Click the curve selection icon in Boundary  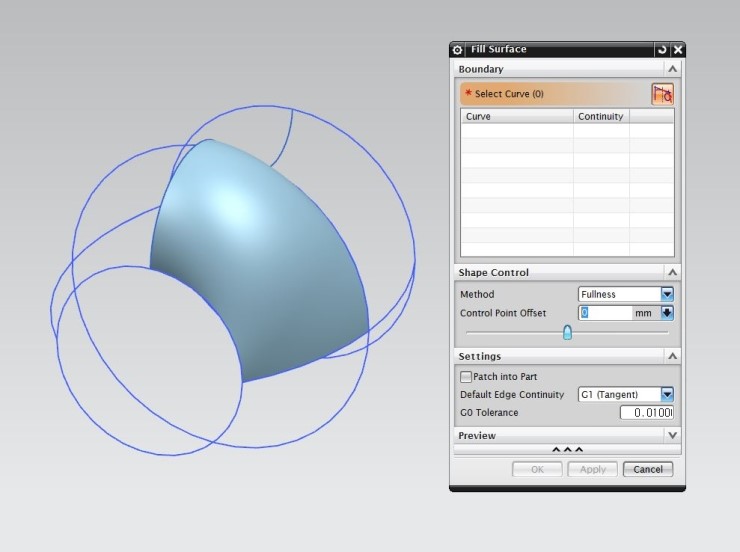(662, 94)
